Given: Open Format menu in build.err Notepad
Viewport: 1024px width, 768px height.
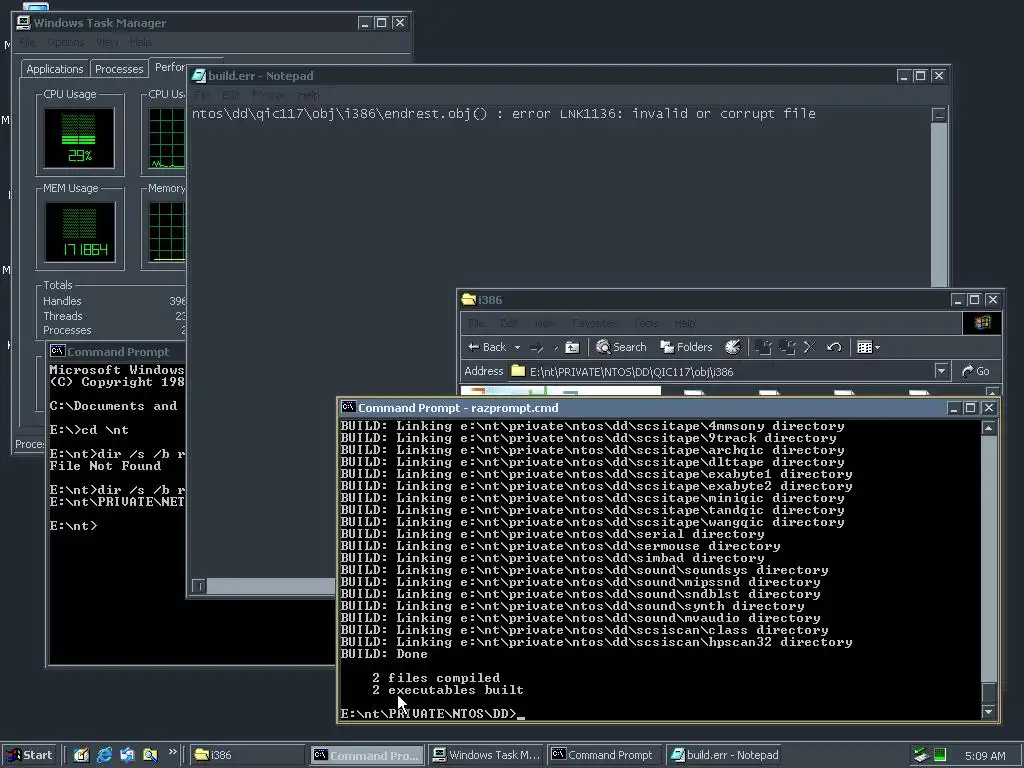Looking at the screenshot, I should tap(269, 95).
